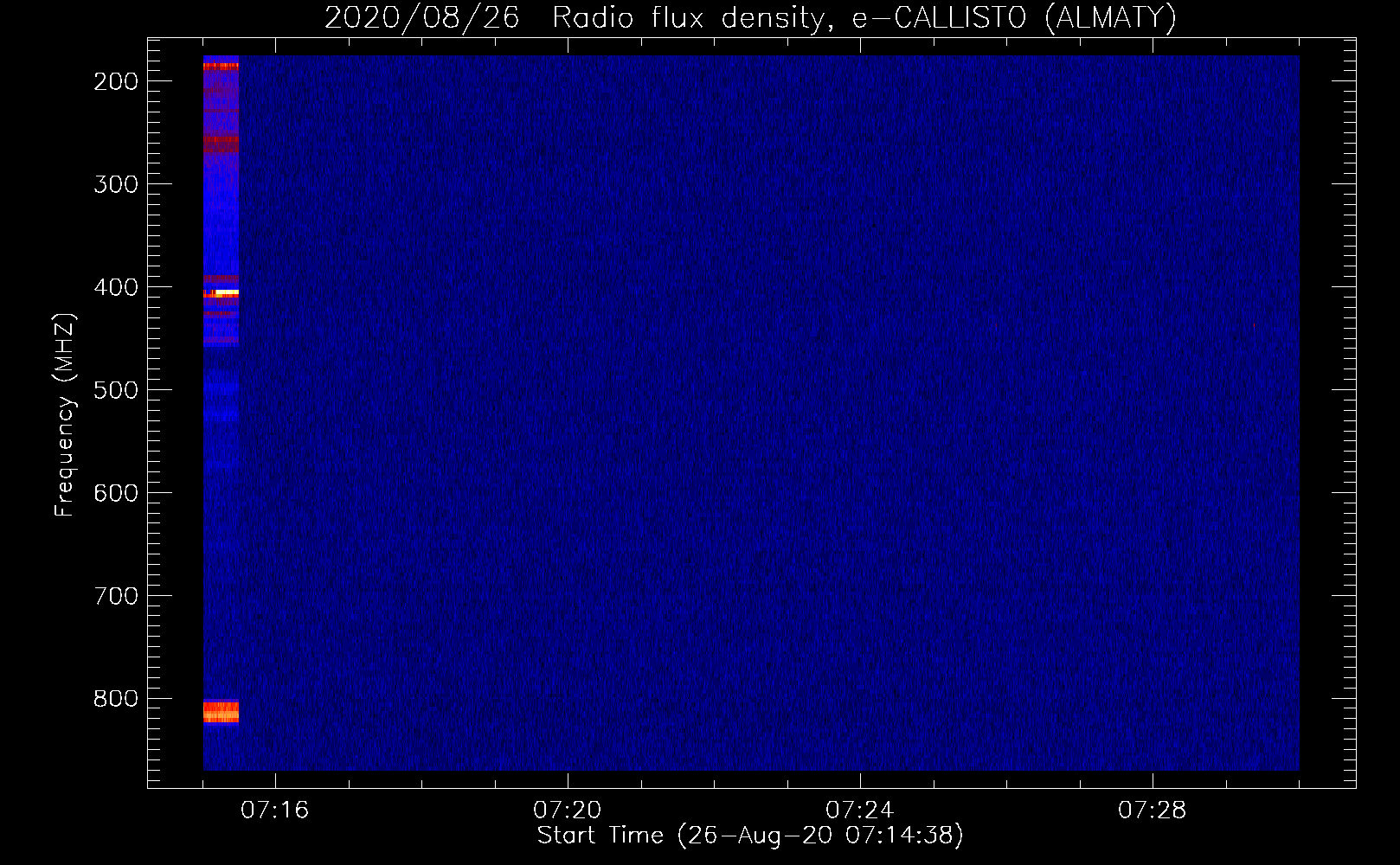
Task: Click the red band near 260 MHz
Action: pyautogui.click(x=221, y=143)
